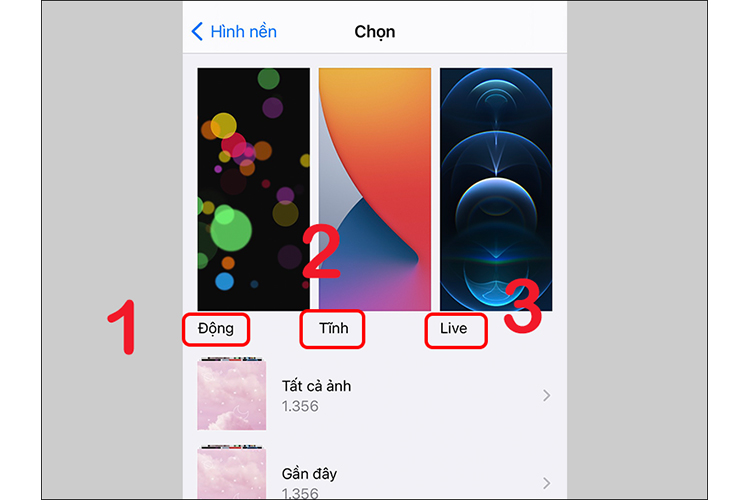Image resolution: width=750 pixels, height=500 pixels.
Task: Tap the Gần đây pink thumbnail
Action: coord(232,472)
